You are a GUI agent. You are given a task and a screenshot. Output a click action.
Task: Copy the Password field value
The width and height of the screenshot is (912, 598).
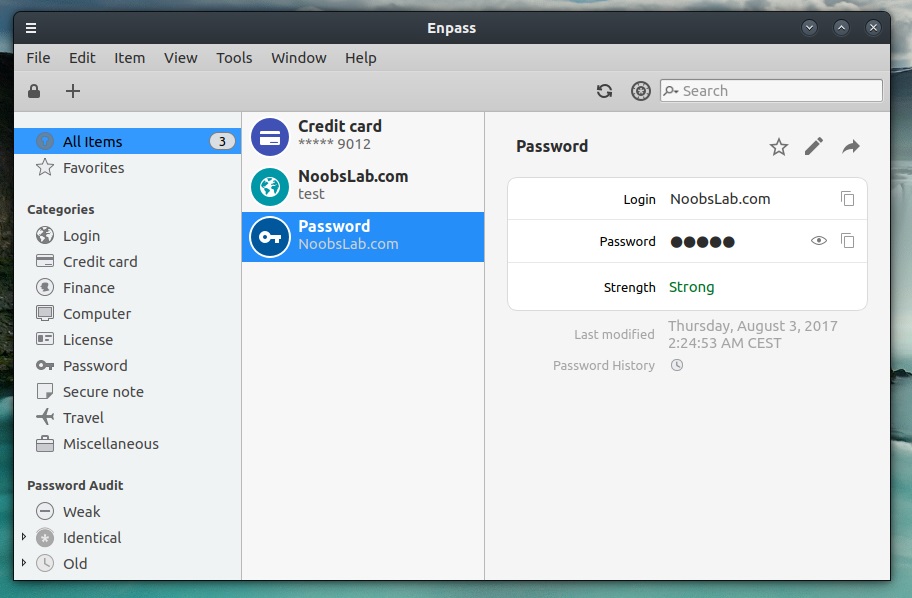coord(847,240)
